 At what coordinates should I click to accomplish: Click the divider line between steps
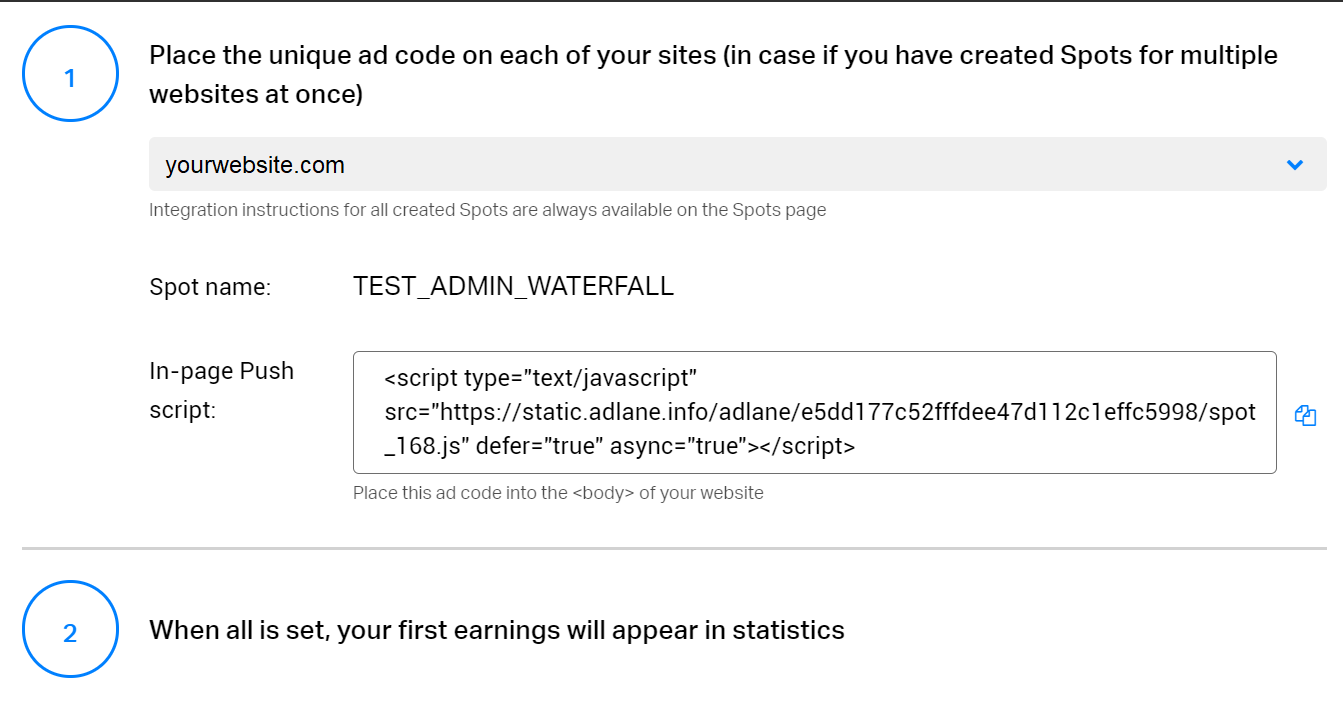674,548
